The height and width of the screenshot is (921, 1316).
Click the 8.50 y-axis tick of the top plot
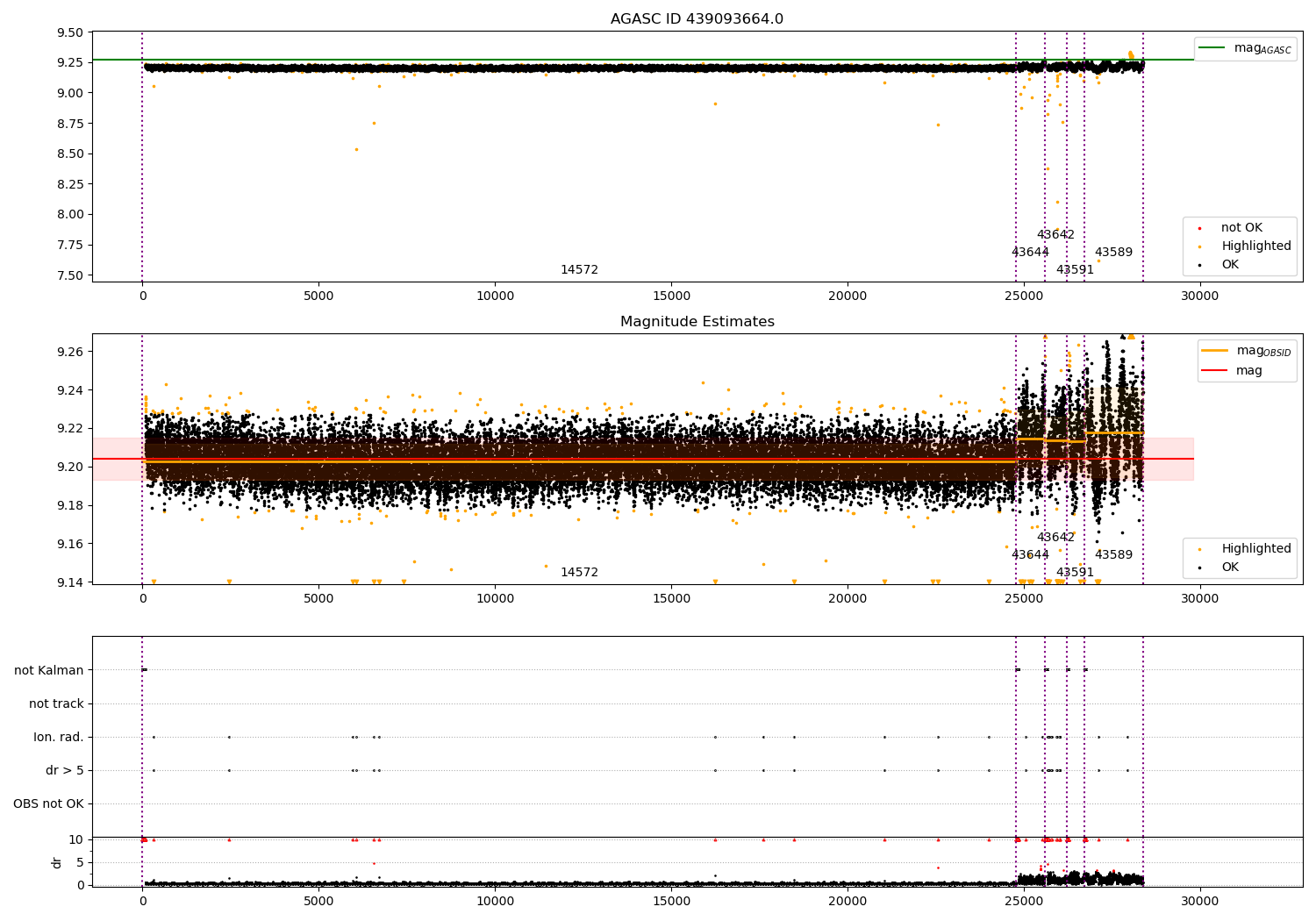tap(70, 154)
